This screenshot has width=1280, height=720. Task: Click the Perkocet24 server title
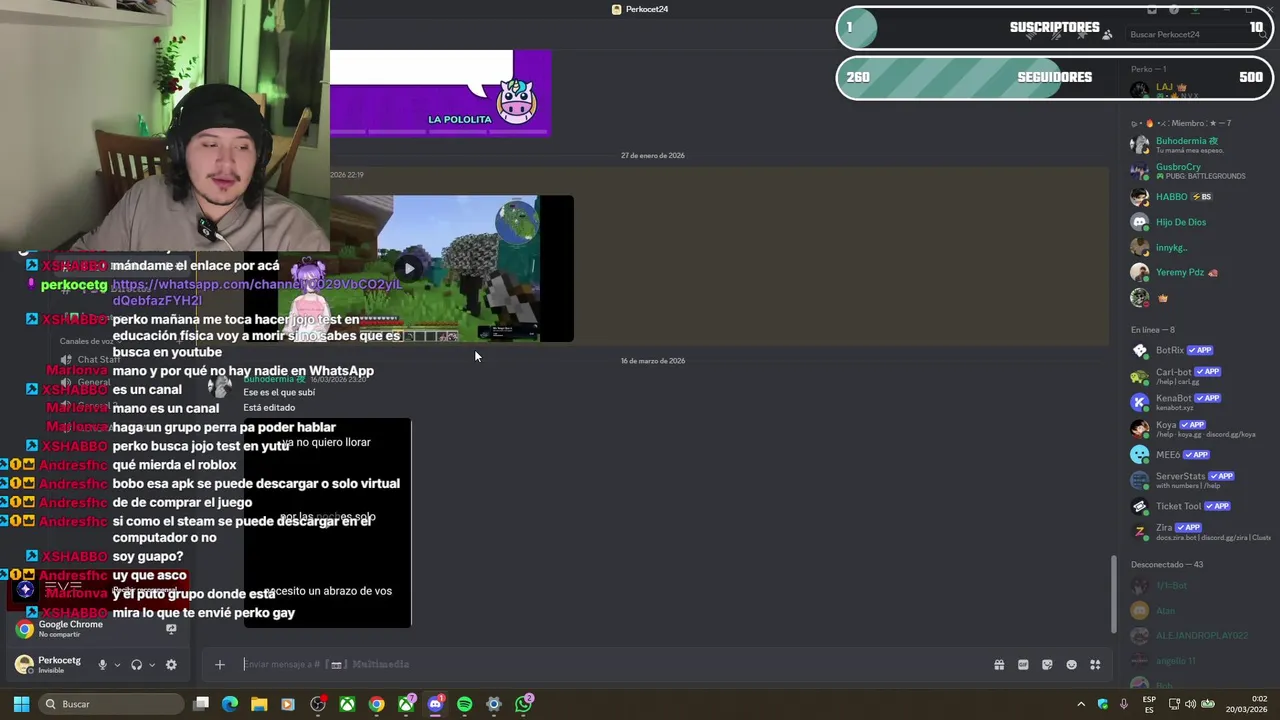(x=647, y=9)
